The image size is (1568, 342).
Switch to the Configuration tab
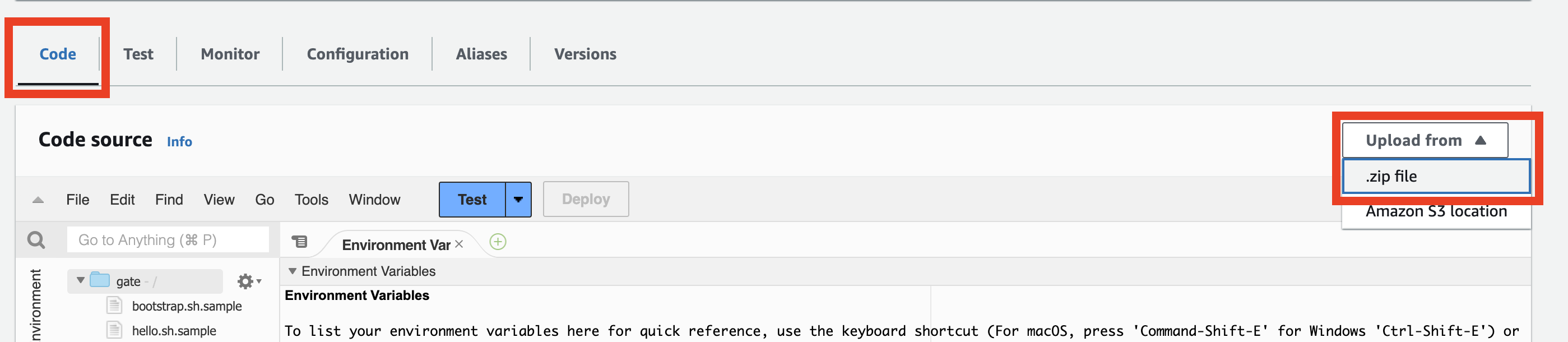click(358, 54)
